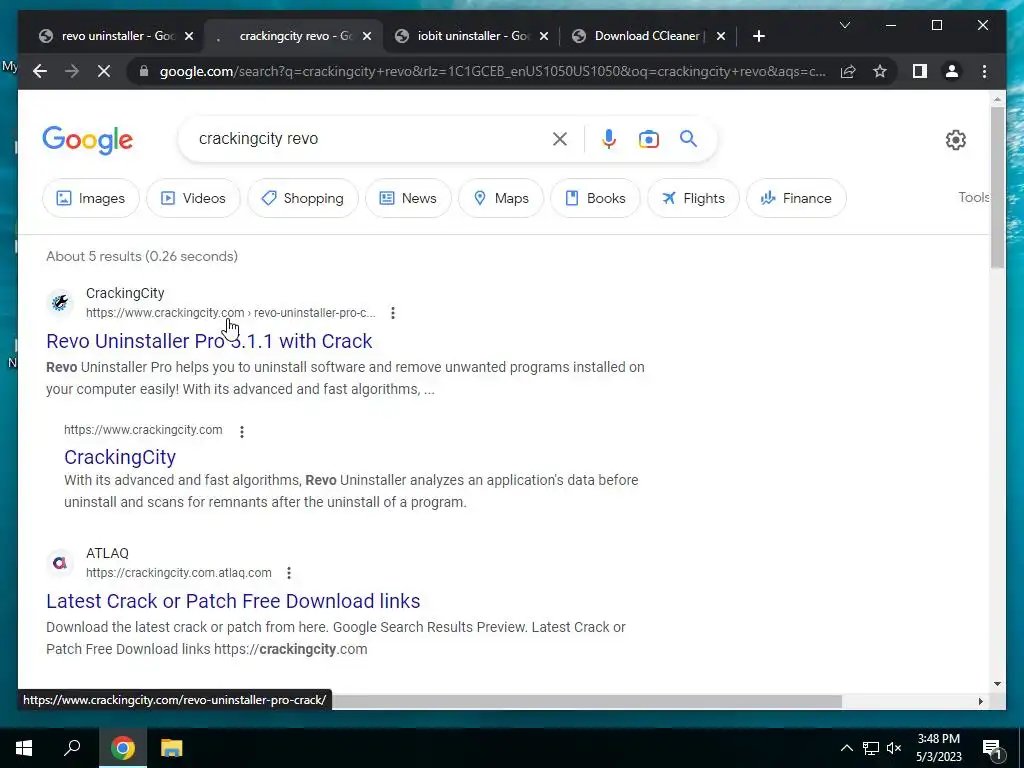Open the taskbar clock and date
Image resolution: width=1024 pixels, height=768 pixels.
coord(938,748)
